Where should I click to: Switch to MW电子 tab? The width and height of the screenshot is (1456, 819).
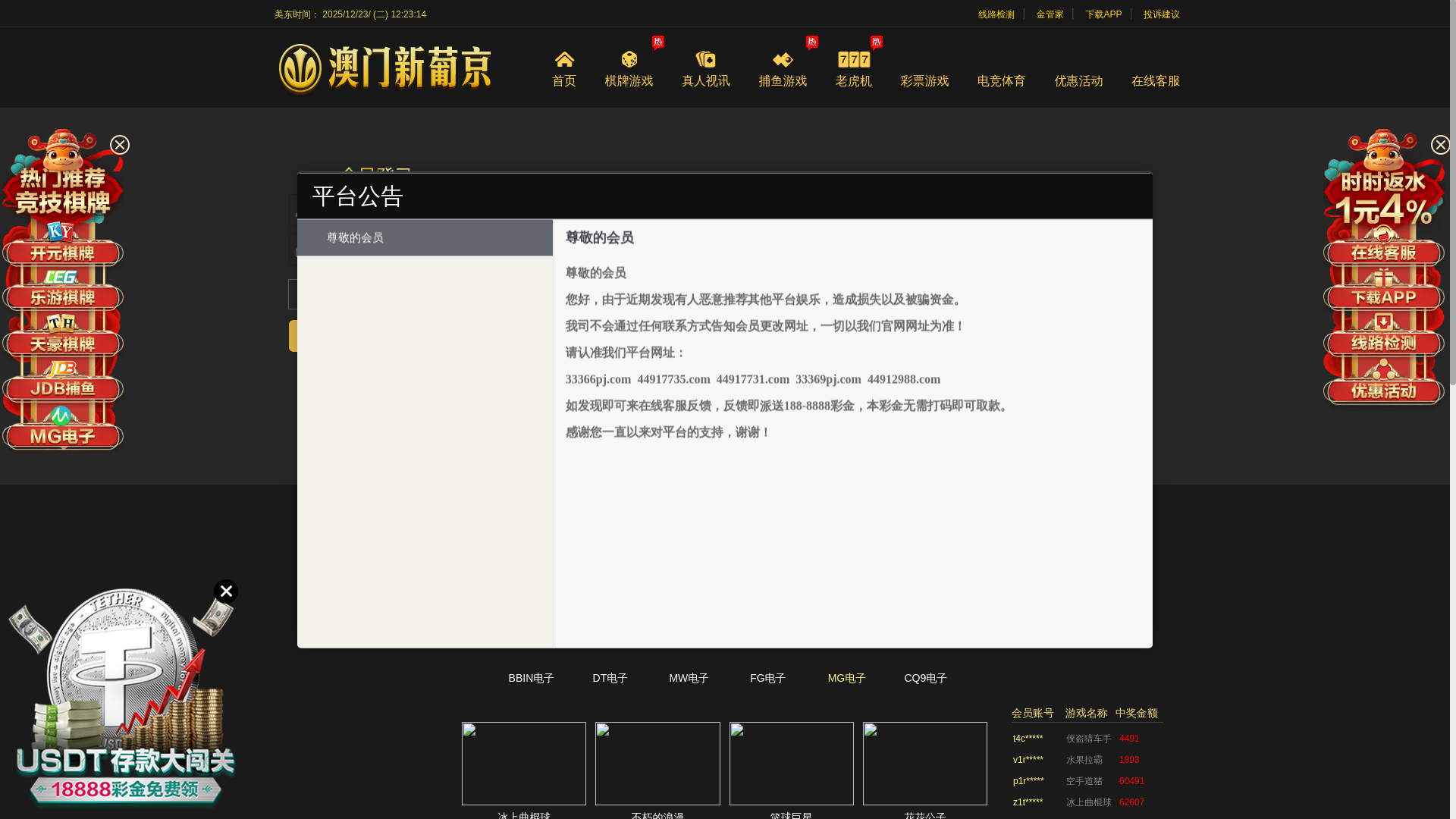pos(689,678)
